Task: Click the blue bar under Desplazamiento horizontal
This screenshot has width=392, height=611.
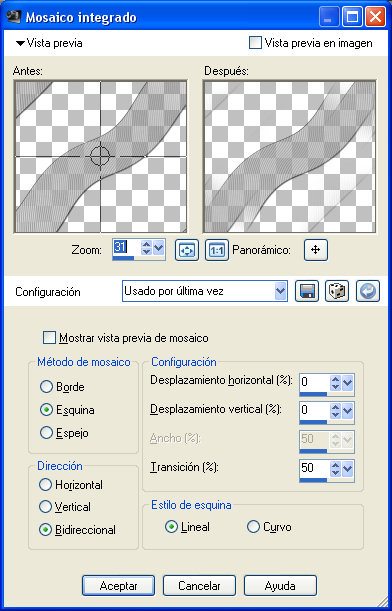Action: click(313, 394)
